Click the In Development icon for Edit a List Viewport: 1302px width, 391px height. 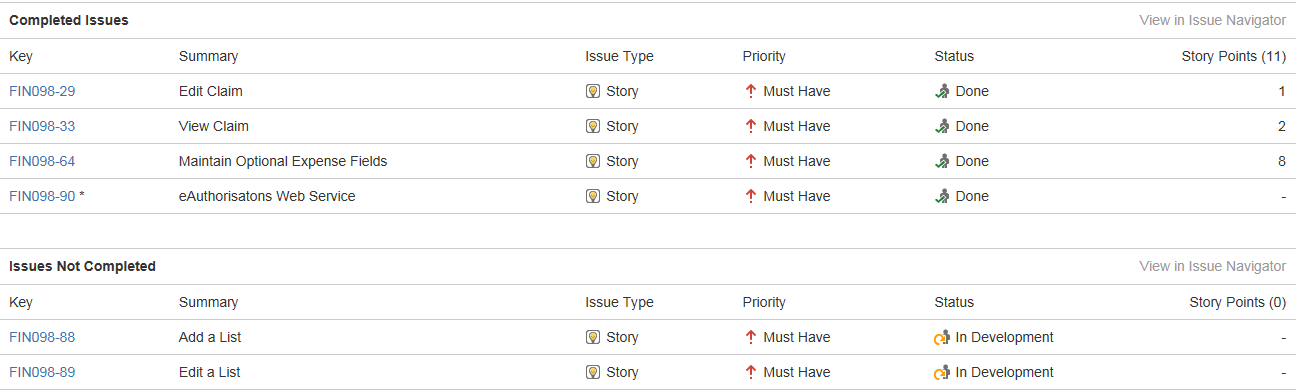[942, 373]
